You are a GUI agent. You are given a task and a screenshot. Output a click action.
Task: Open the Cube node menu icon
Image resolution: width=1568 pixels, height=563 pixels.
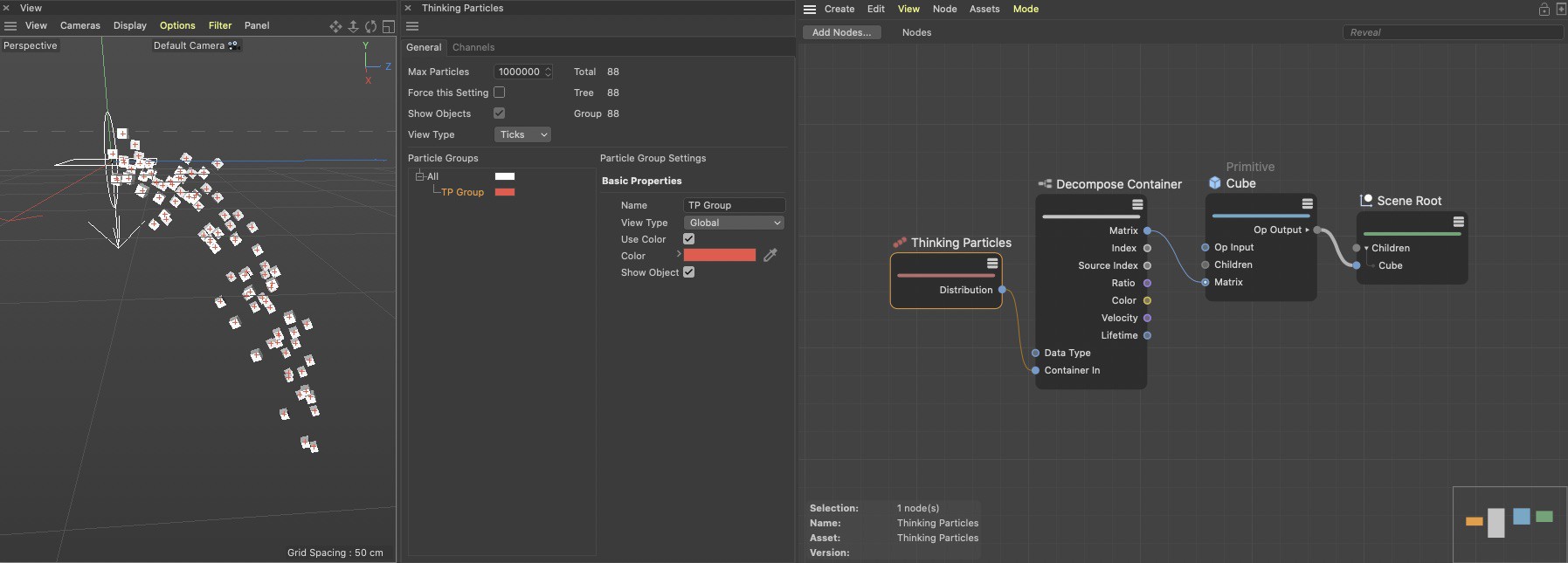point(1307,203)
